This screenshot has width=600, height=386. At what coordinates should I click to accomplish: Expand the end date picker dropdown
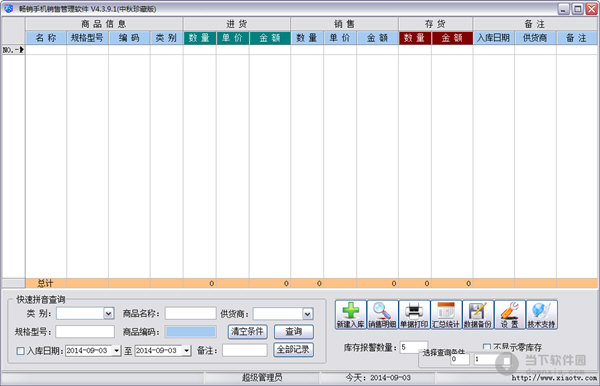pos(186,350)
